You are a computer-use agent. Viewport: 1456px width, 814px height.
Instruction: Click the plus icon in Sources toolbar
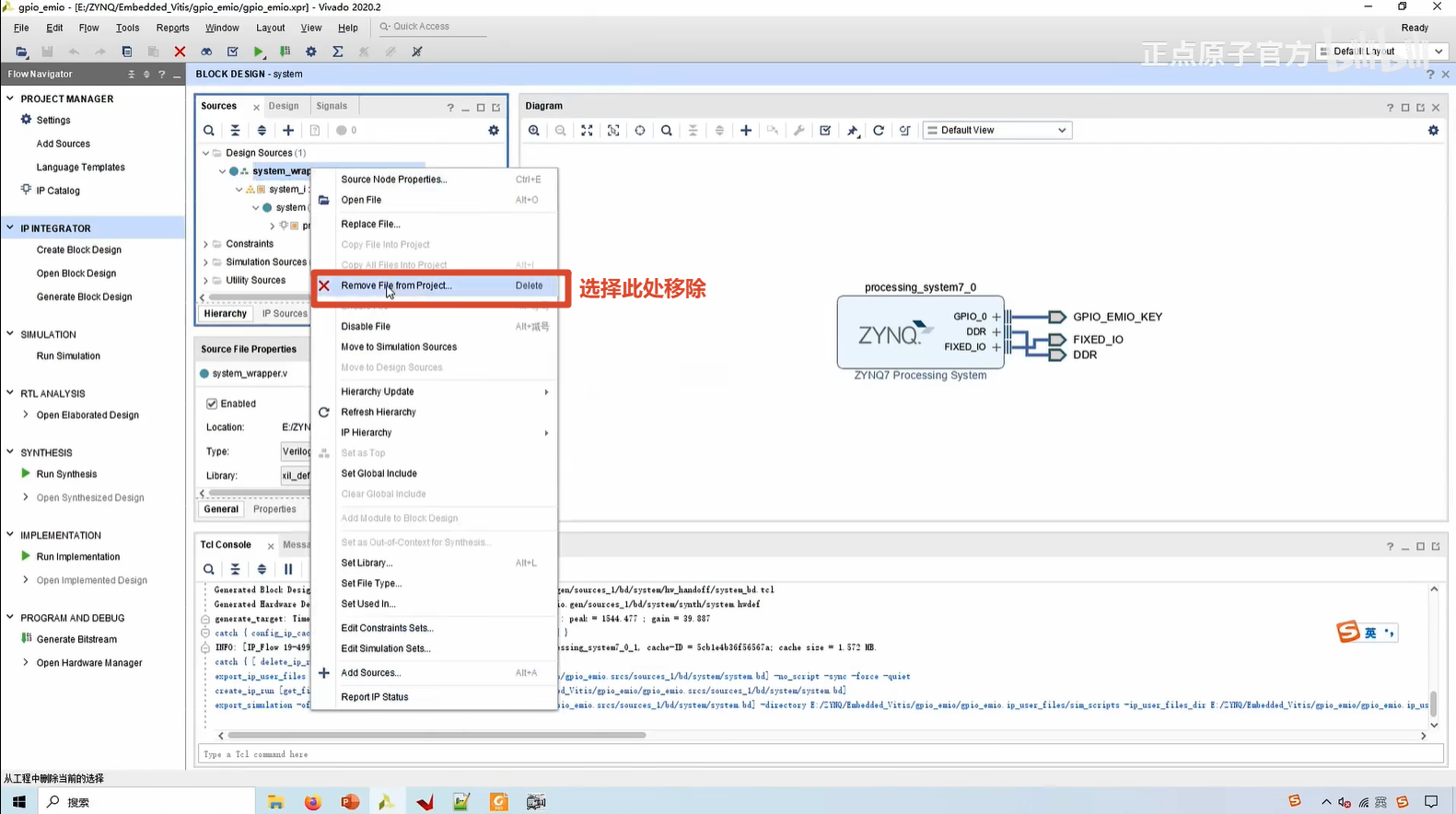coord(288,131)
